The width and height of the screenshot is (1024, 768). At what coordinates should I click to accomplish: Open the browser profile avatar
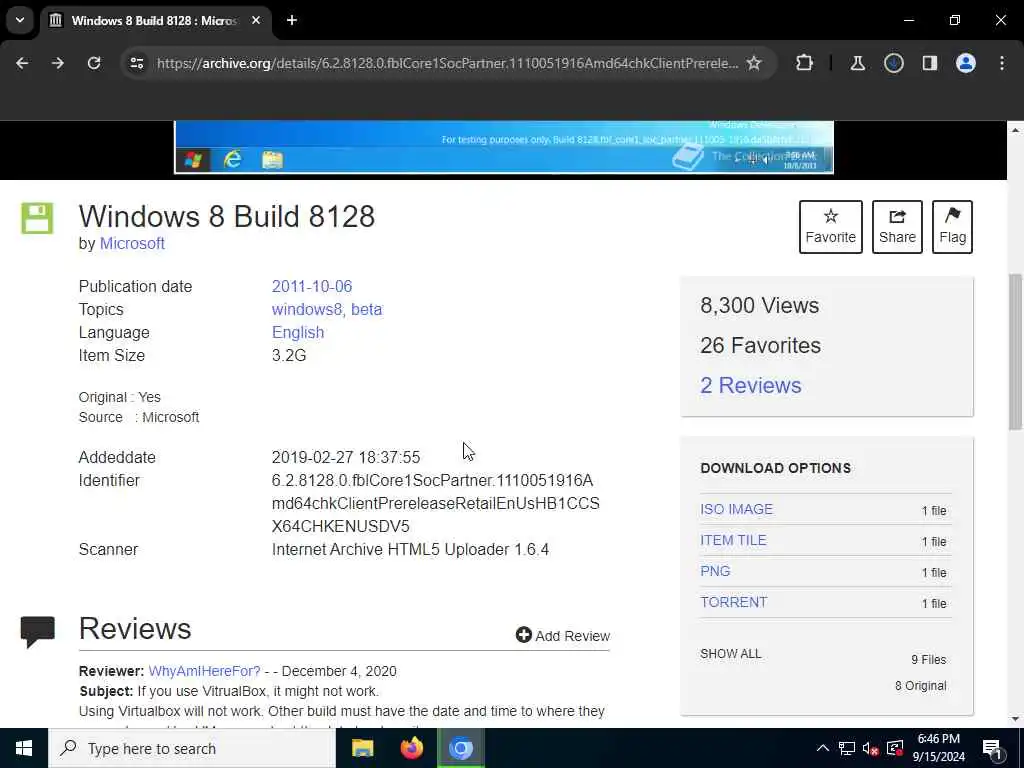(x=966, y=63)
